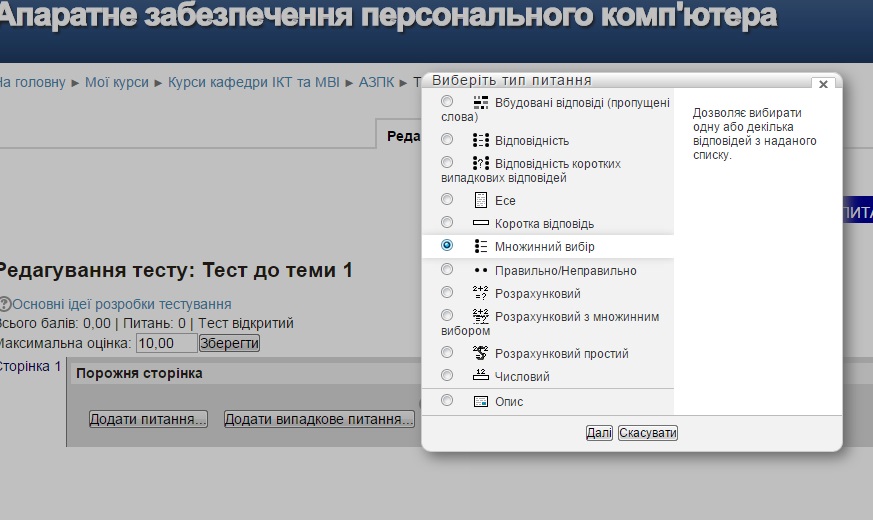
Task: Click the Есе label text
Action: click(x=505, y=200)
